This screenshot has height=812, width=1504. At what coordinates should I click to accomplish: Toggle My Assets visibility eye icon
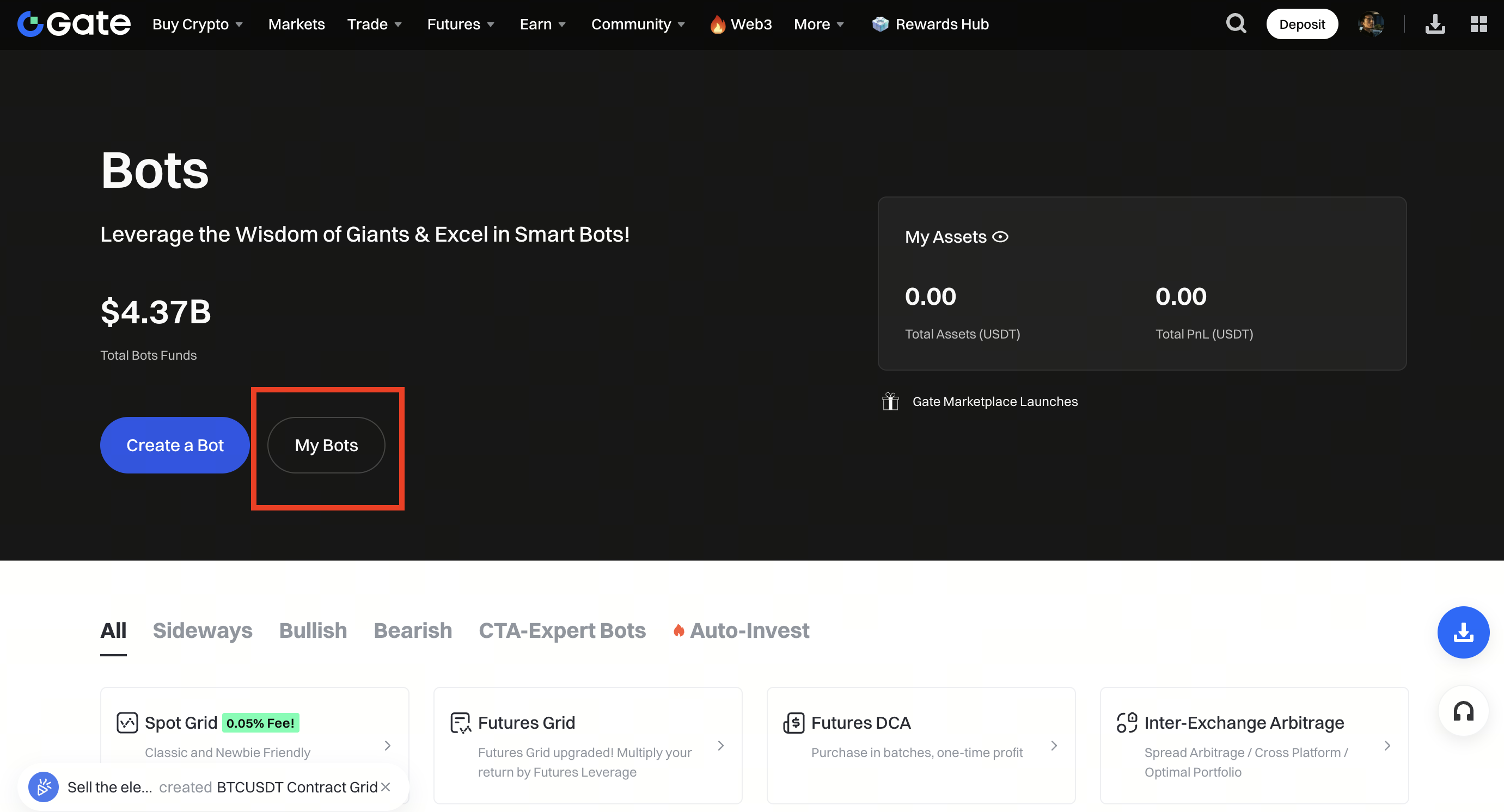point(1000,237)
